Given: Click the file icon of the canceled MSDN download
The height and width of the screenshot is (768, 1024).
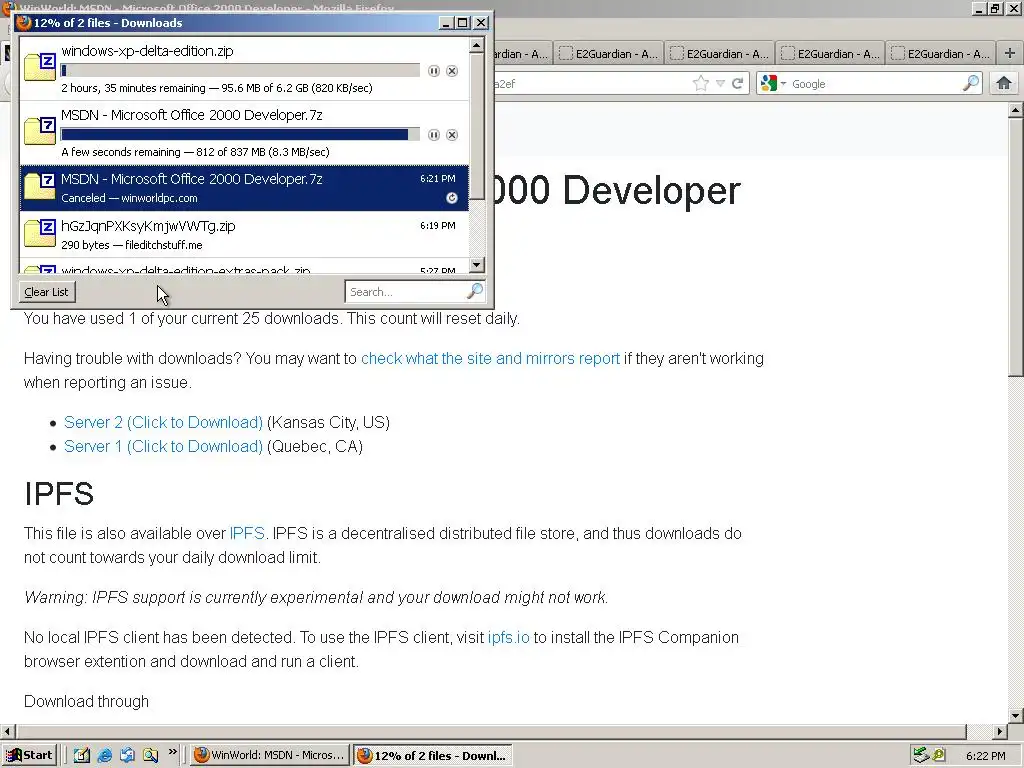Looking at the screenshot, I should coord(40,188).
